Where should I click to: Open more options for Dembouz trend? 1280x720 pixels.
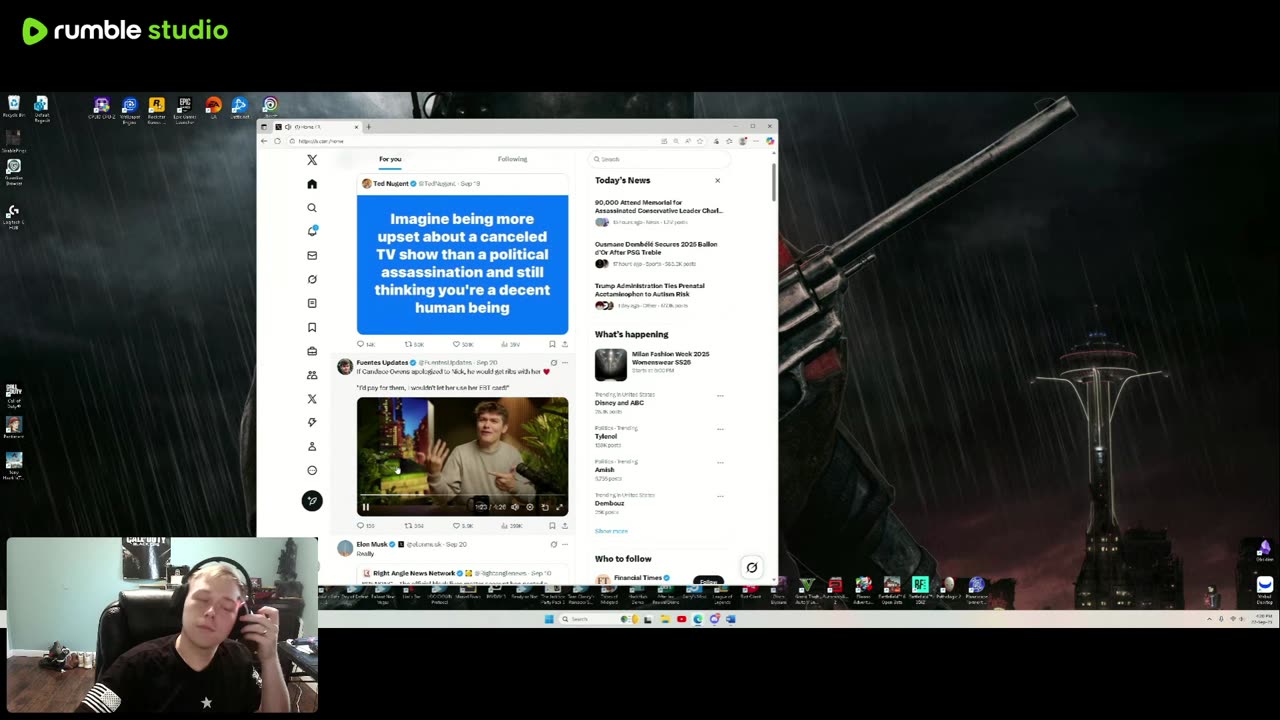[x=720, y=496]
